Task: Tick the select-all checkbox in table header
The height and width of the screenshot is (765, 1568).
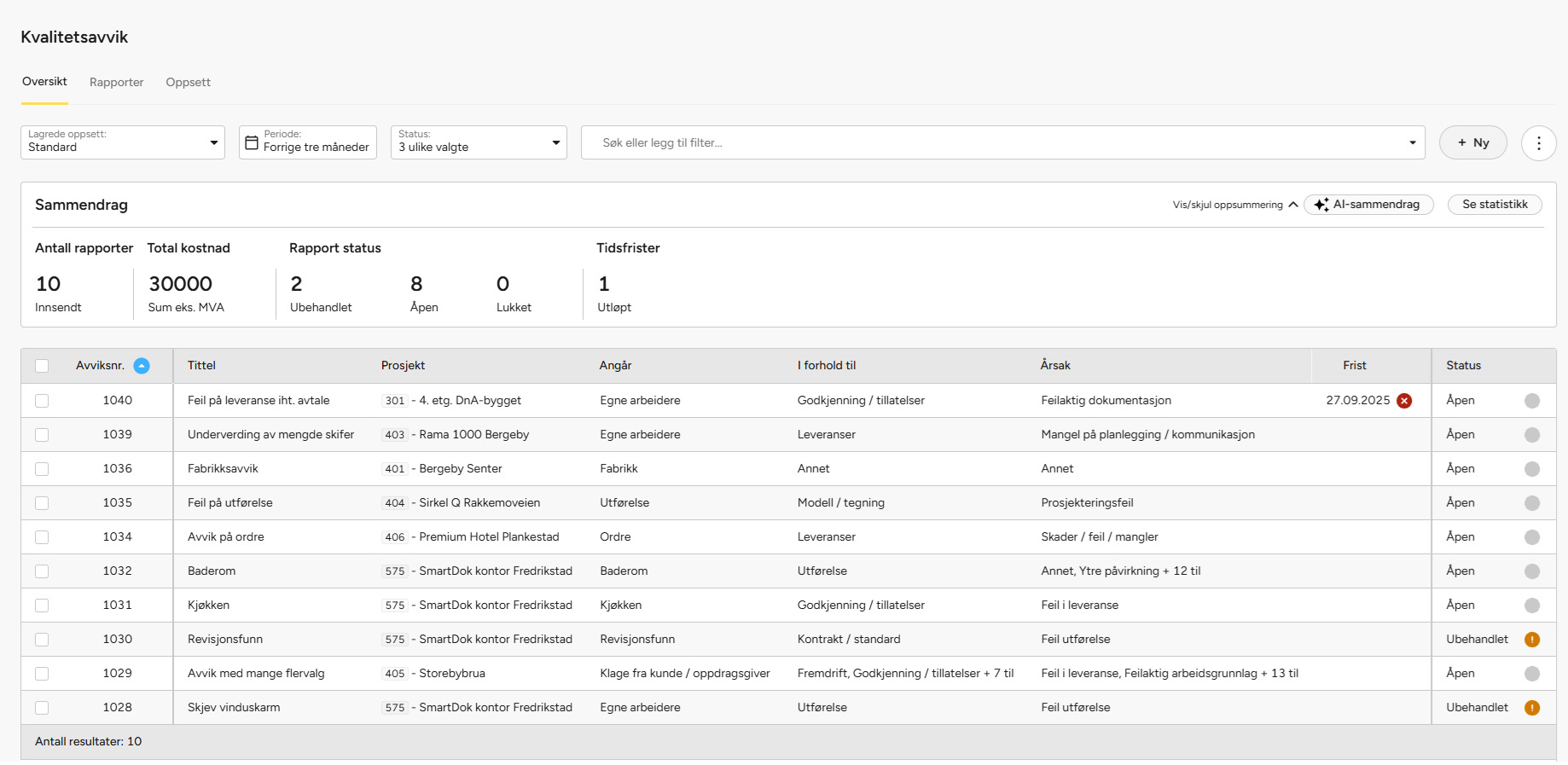Action: point(42,366)
